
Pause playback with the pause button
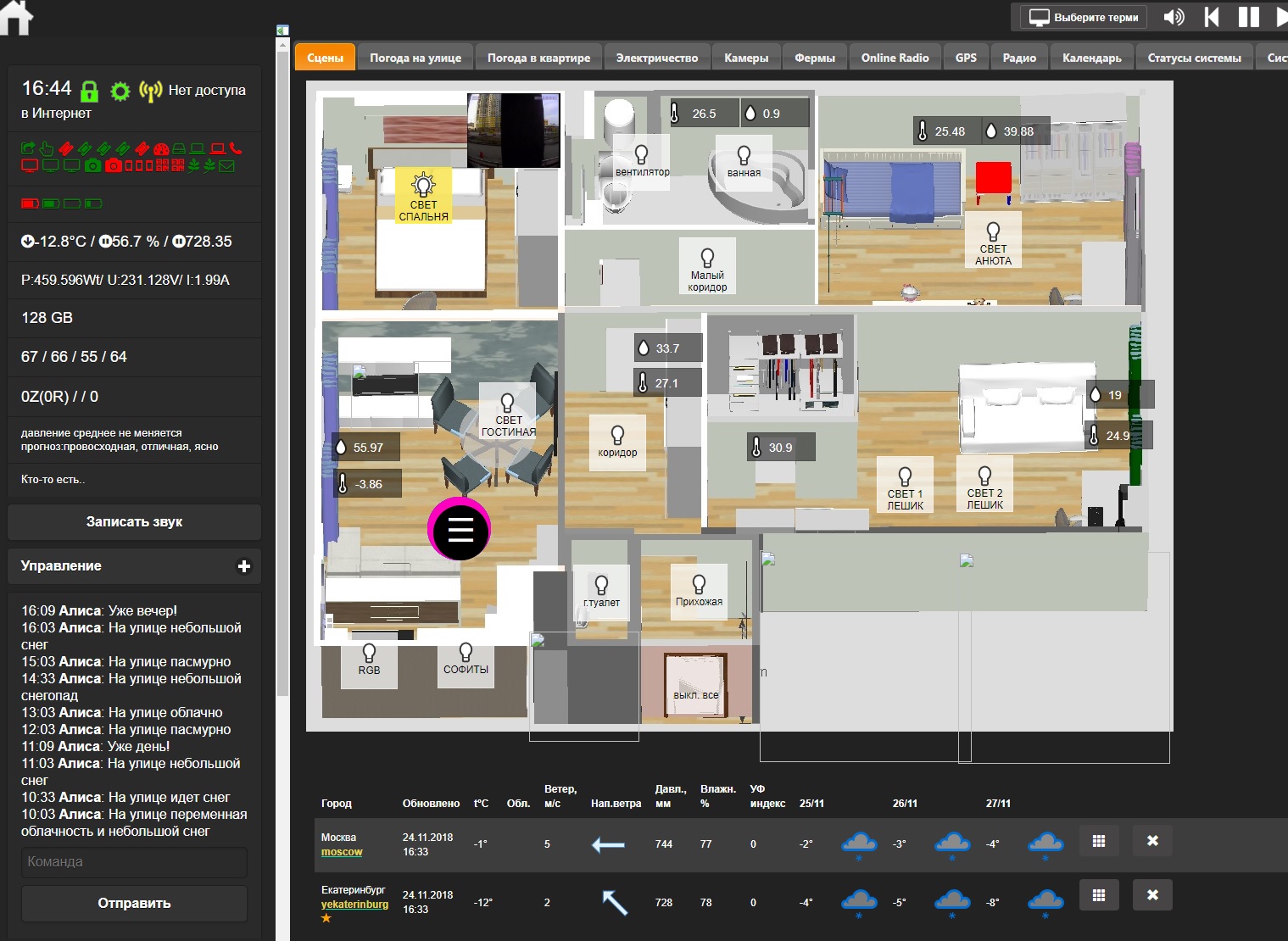point(1248,17)
